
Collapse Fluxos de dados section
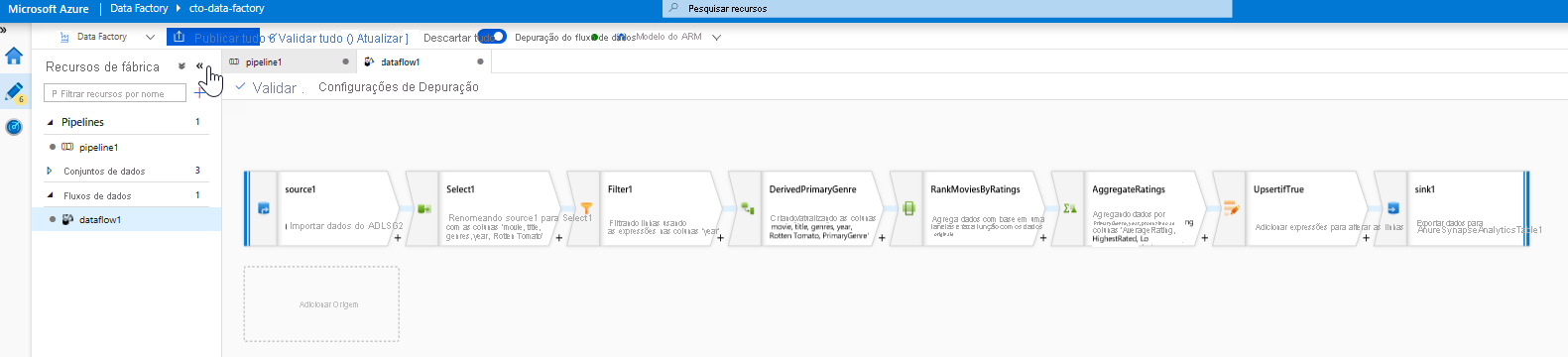click(x=51, y=195)
